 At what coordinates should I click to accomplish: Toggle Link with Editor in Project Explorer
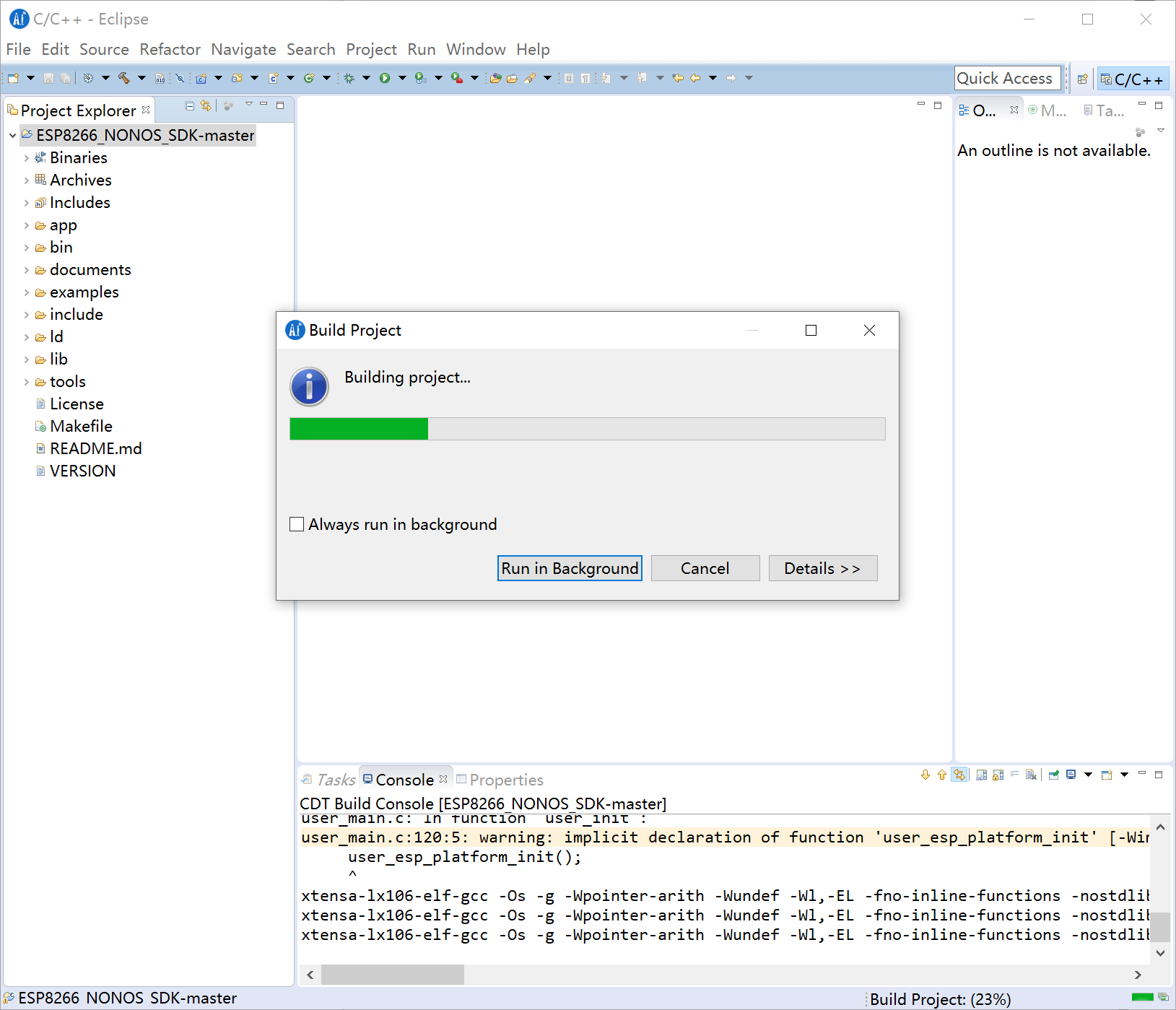coord(206,105)
